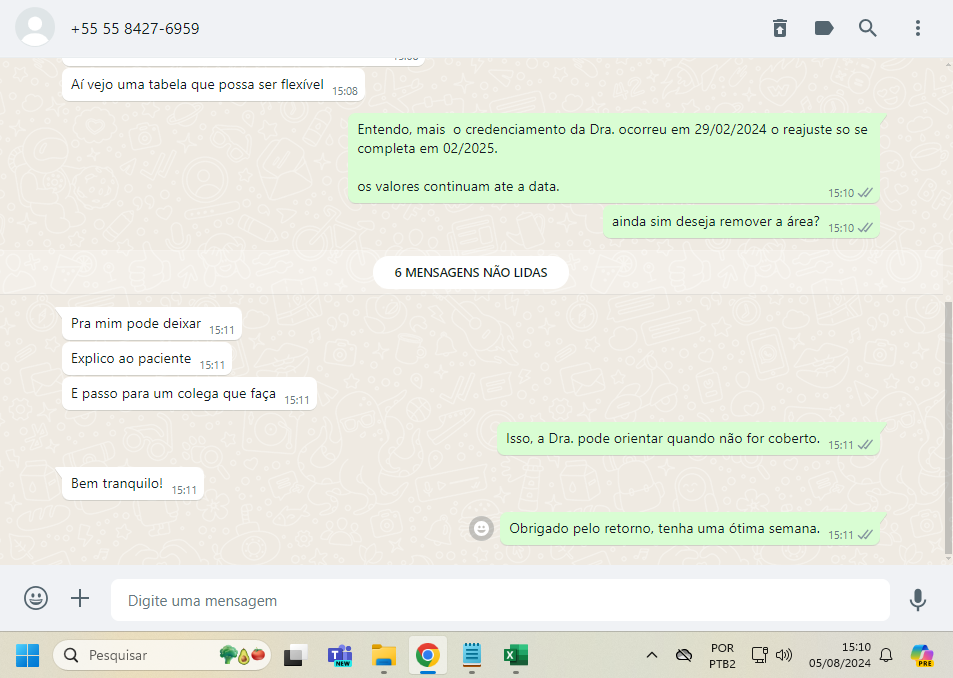The height and width of the screenshot is (678, 953).
Task: Open the clock showing 15:10 05/08/2024
Action: tap(839, 655)
